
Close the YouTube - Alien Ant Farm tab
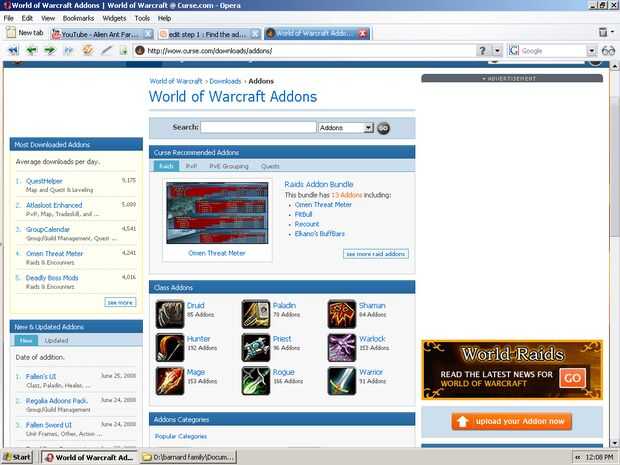[148, 34]
